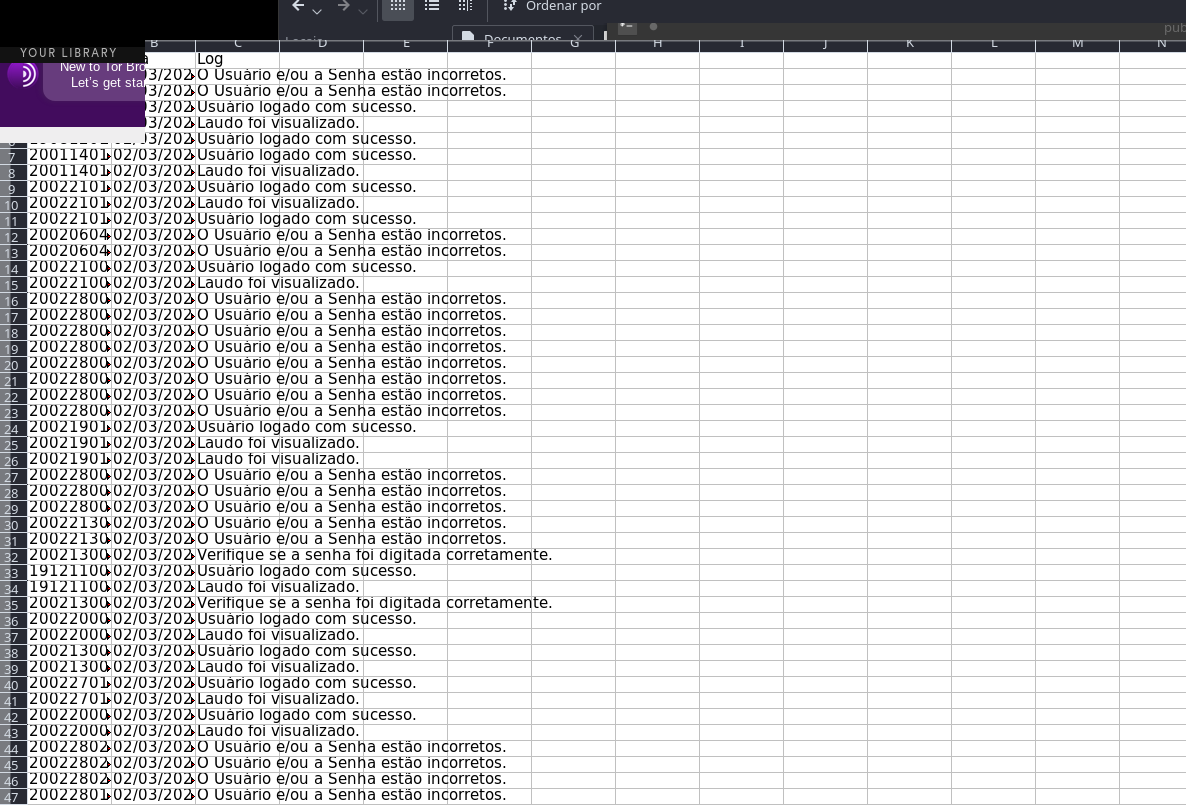Select column D header
The width and height of the screenshot is (1186, 805).
point(322,44)
